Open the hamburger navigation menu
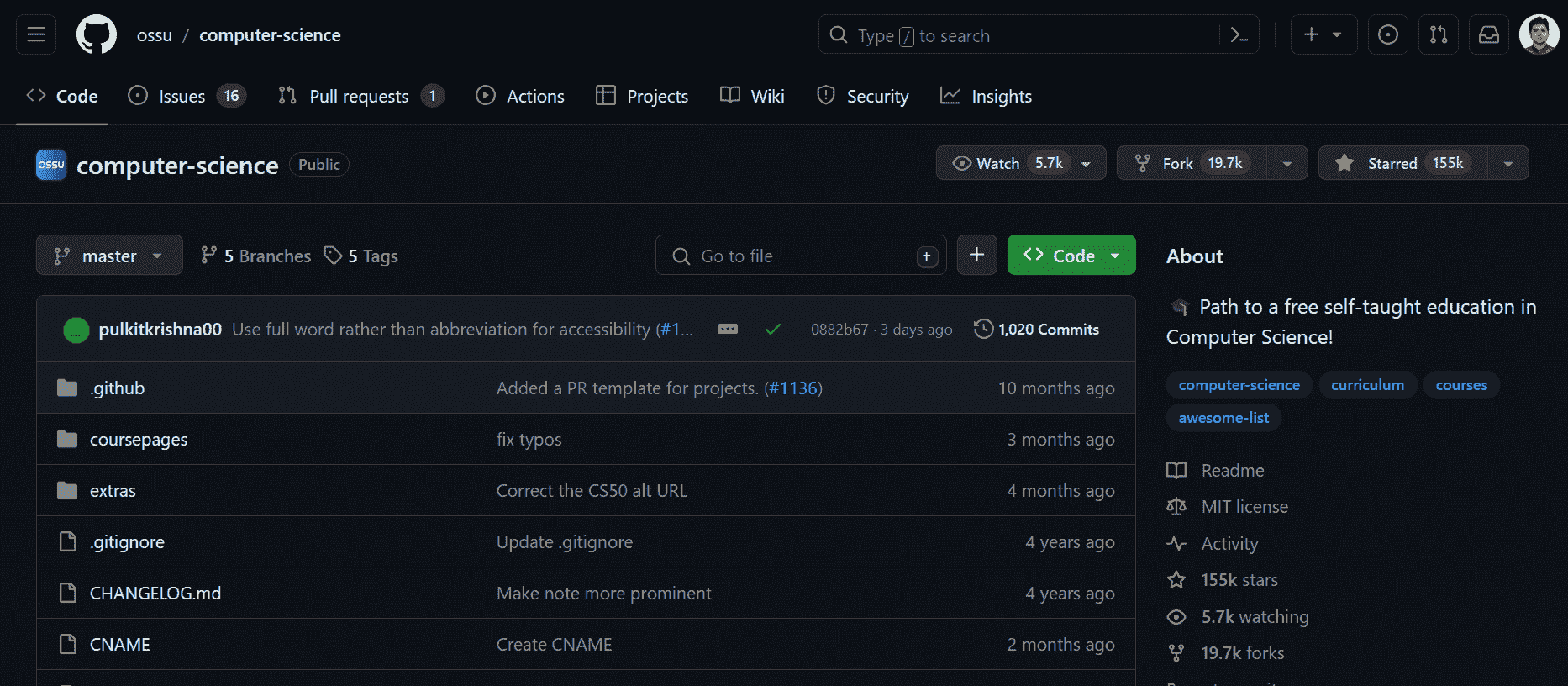 [36, 34]
